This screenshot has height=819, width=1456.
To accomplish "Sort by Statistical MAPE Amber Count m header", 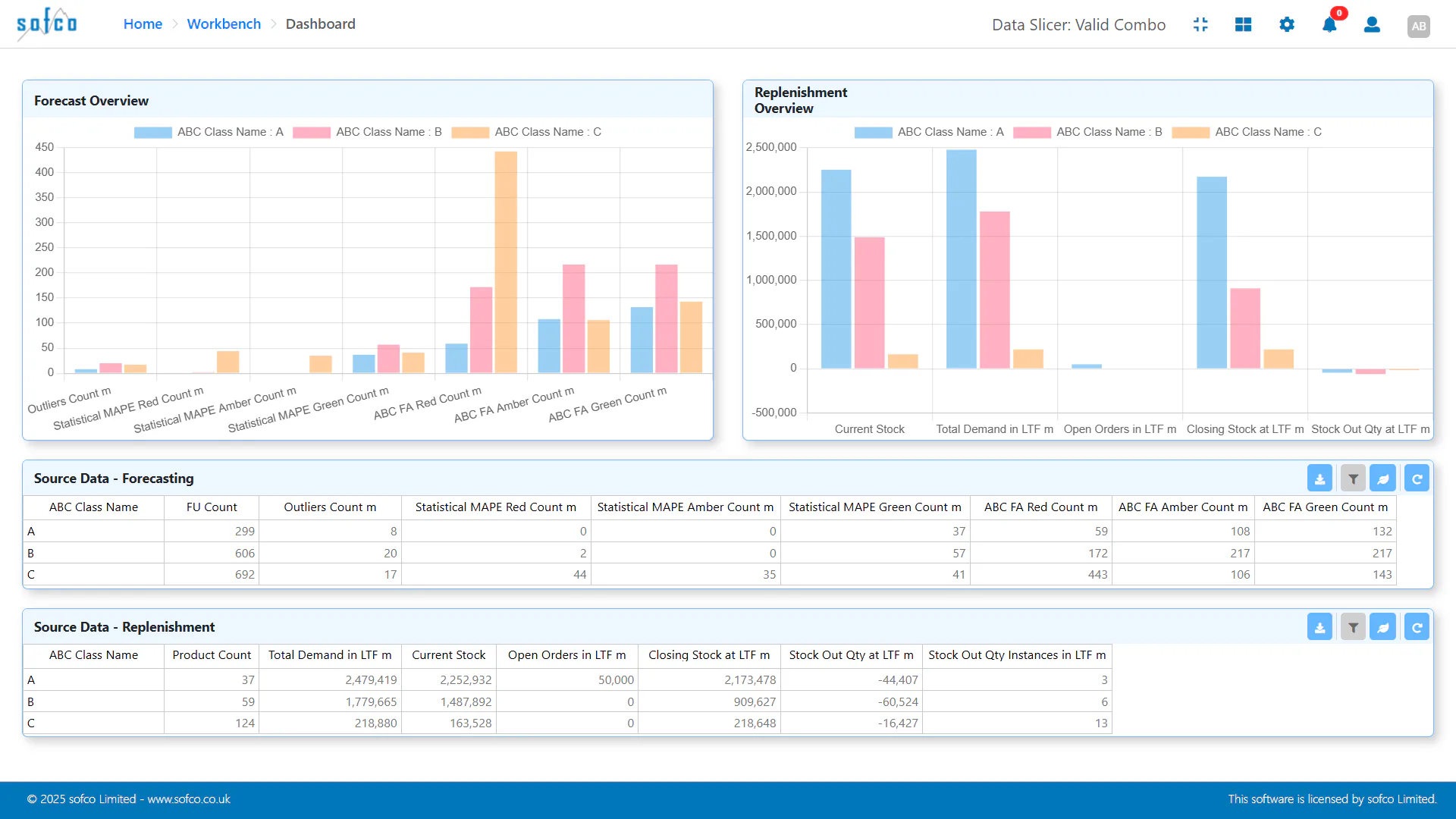I will [x=686, y=507].
